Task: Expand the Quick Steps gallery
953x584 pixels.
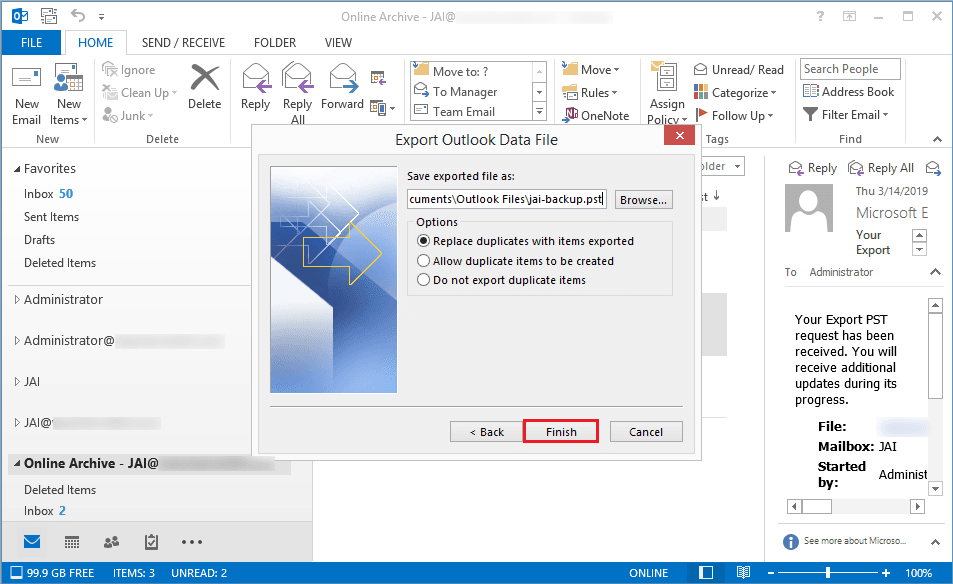Action: pyautogui.click(x=539, y=111)
